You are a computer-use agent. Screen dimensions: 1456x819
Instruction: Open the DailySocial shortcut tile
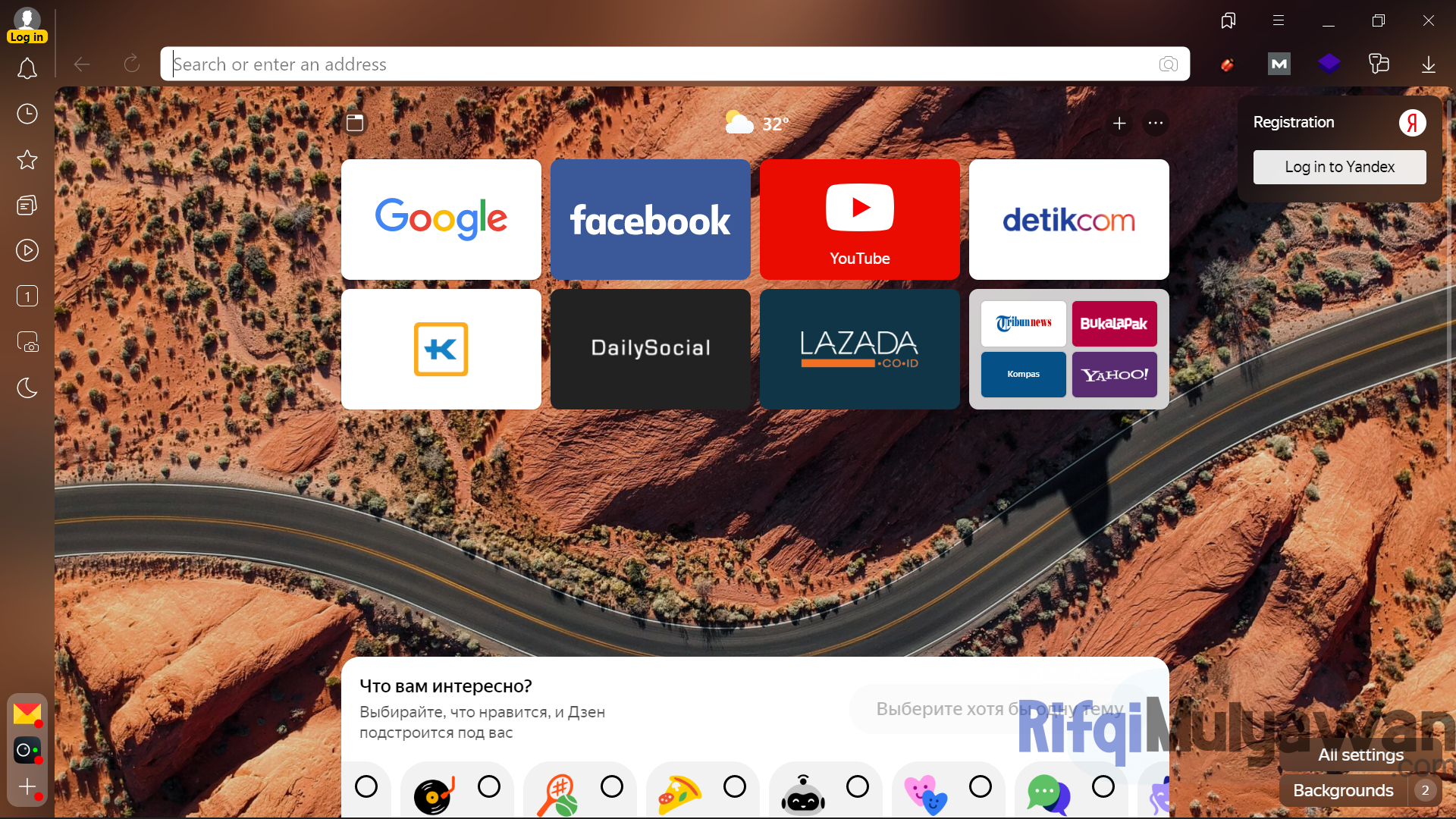649,349
